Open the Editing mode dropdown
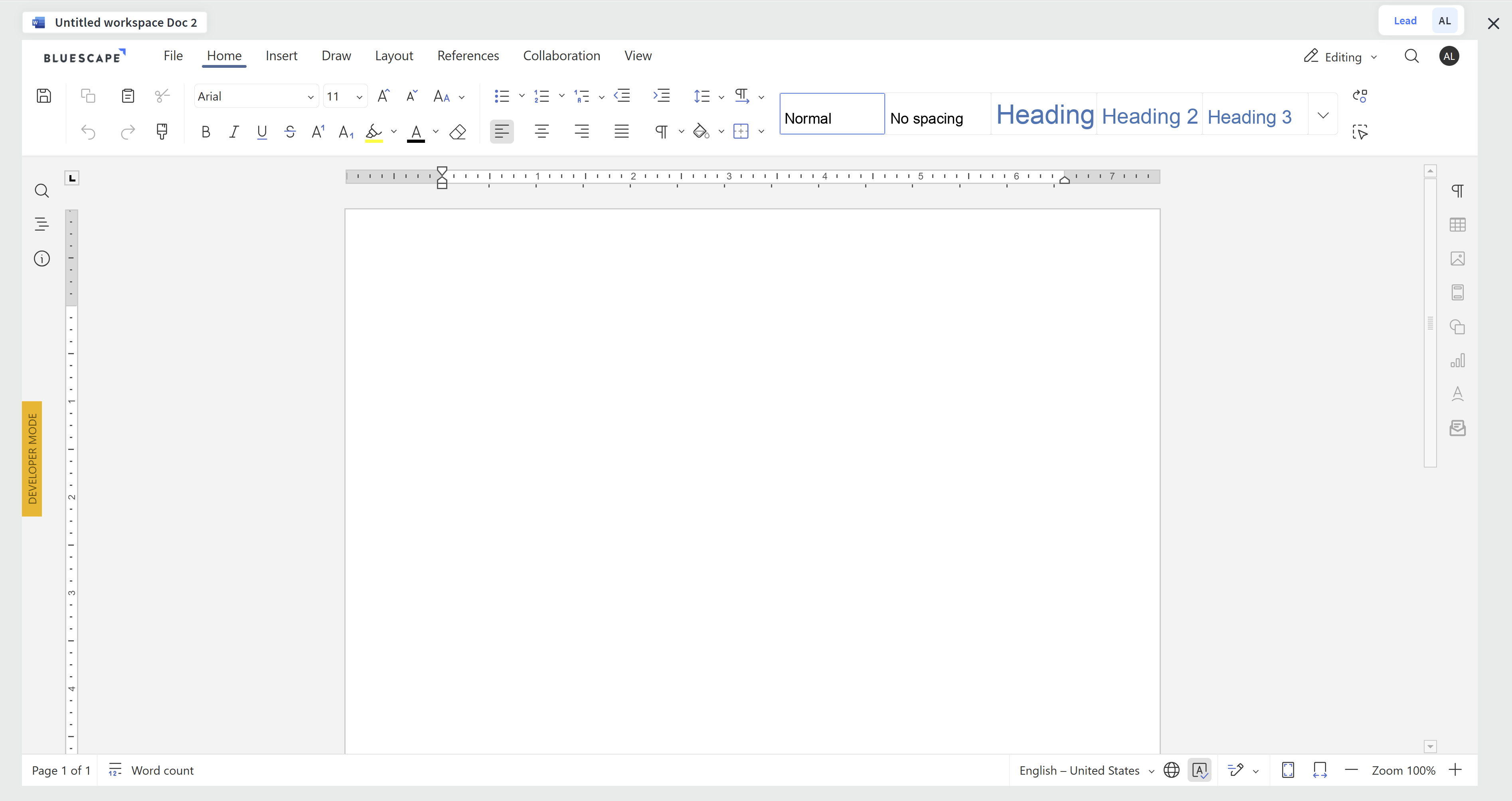 tap(1341, 57)
